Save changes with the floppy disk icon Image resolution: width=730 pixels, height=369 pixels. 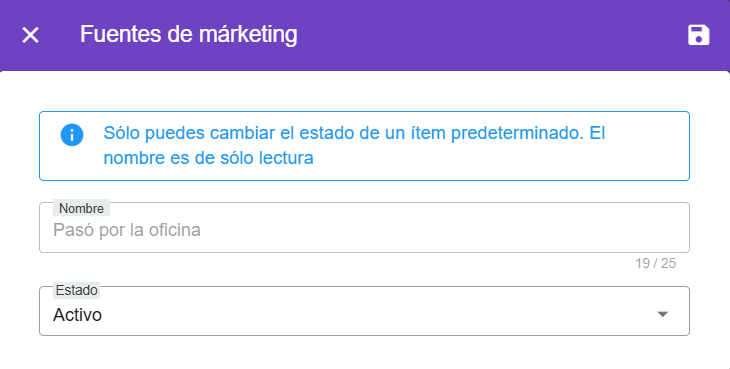[x=698, y=35]
